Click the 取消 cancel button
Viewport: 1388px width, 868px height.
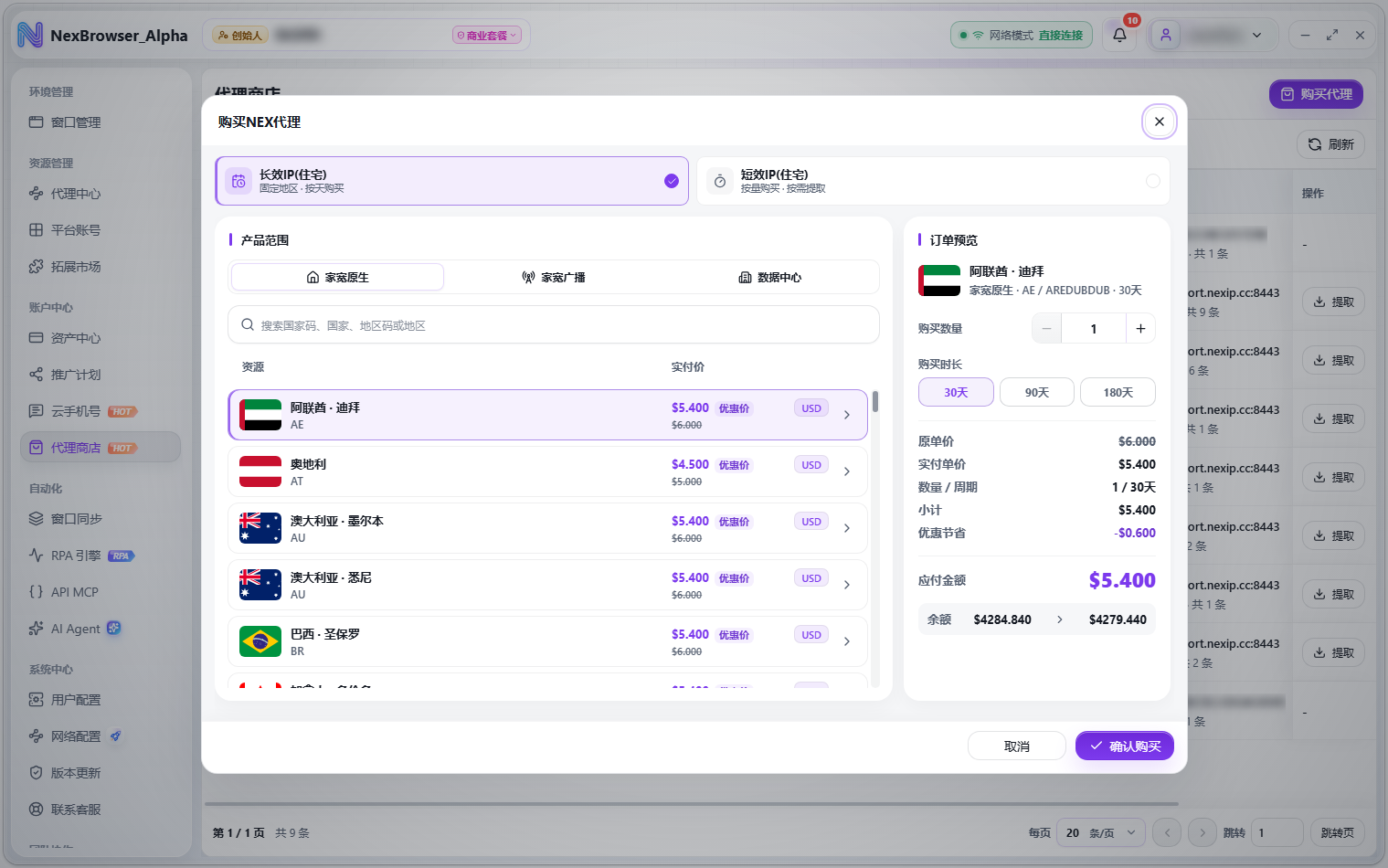coord(1017,746)
